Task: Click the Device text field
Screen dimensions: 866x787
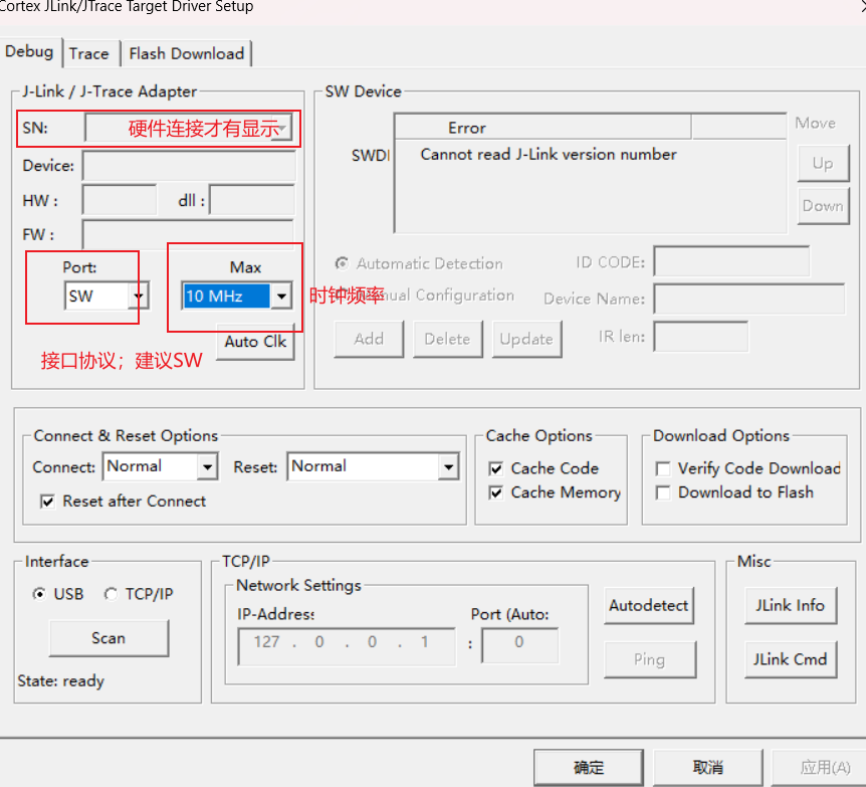Action: [189, 165]
